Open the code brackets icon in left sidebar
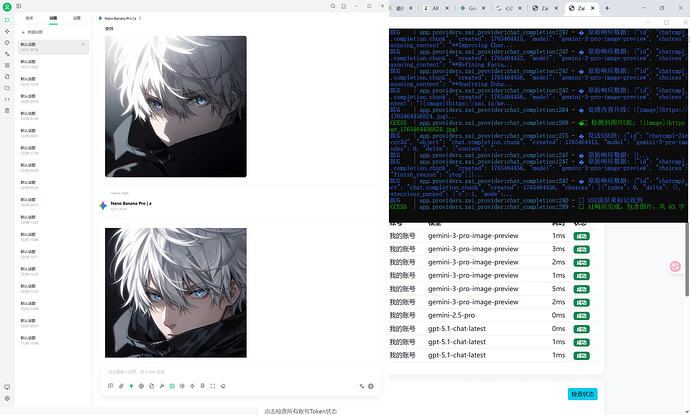 click(7, 99)
